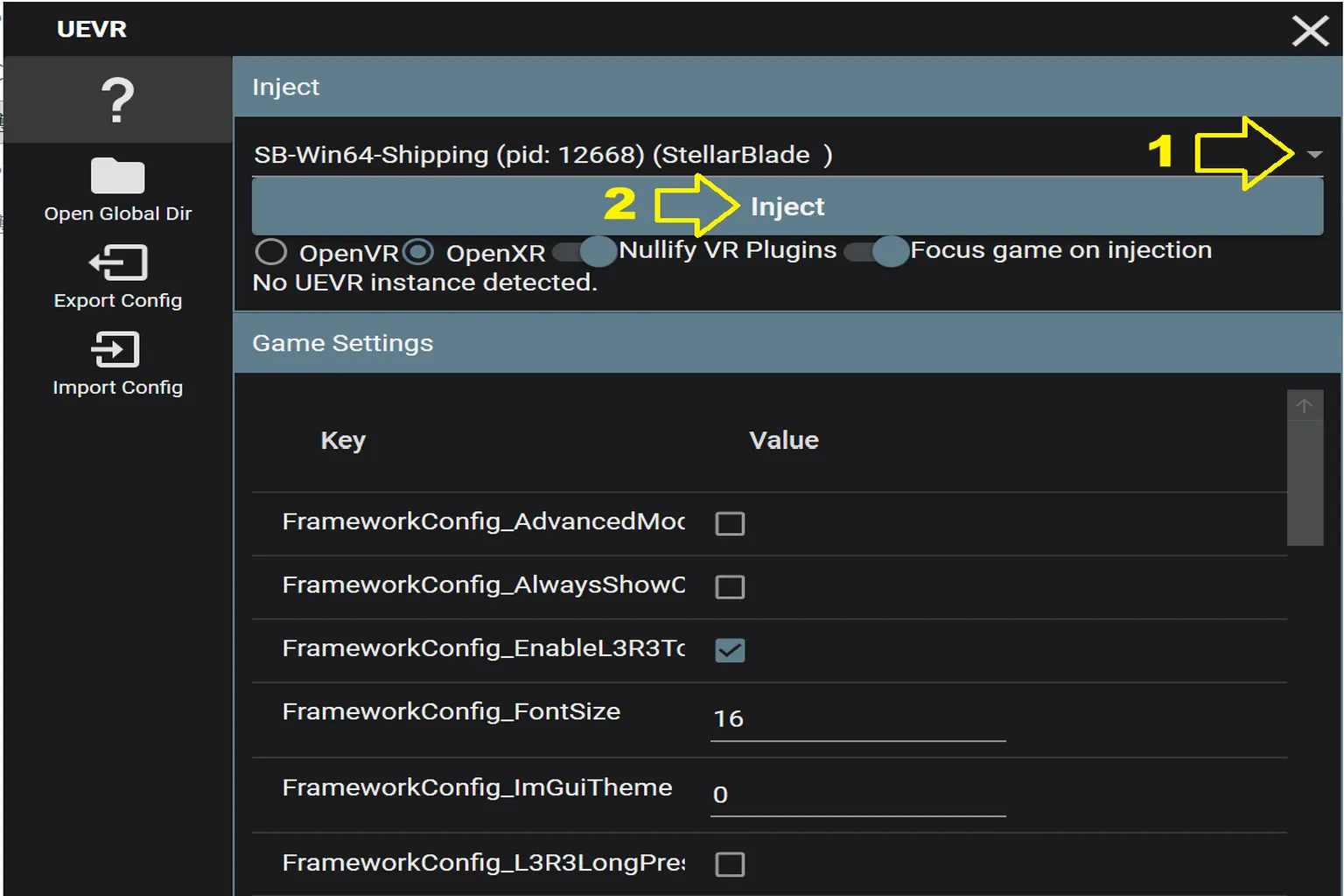Check the FrameworkConfig_L3R3LongPress checkbox
This screenshot has width=1344, height=896.
pos(730,864)
